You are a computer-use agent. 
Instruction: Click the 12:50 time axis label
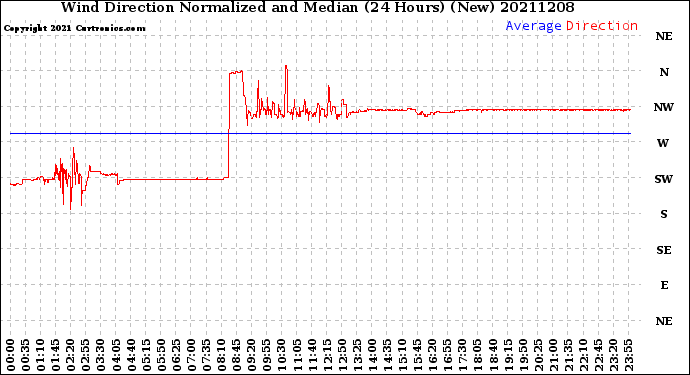point(342,355)
